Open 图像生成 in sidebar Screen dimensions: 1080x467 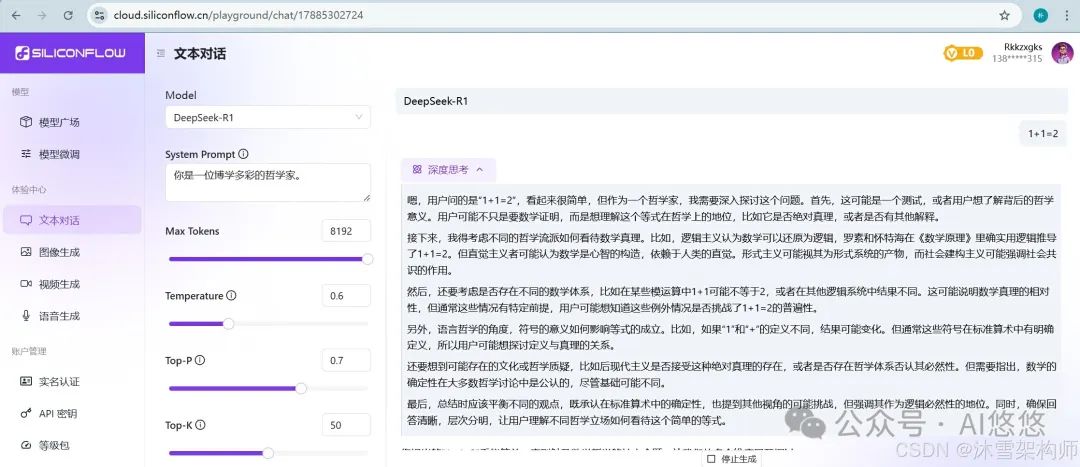72,252
